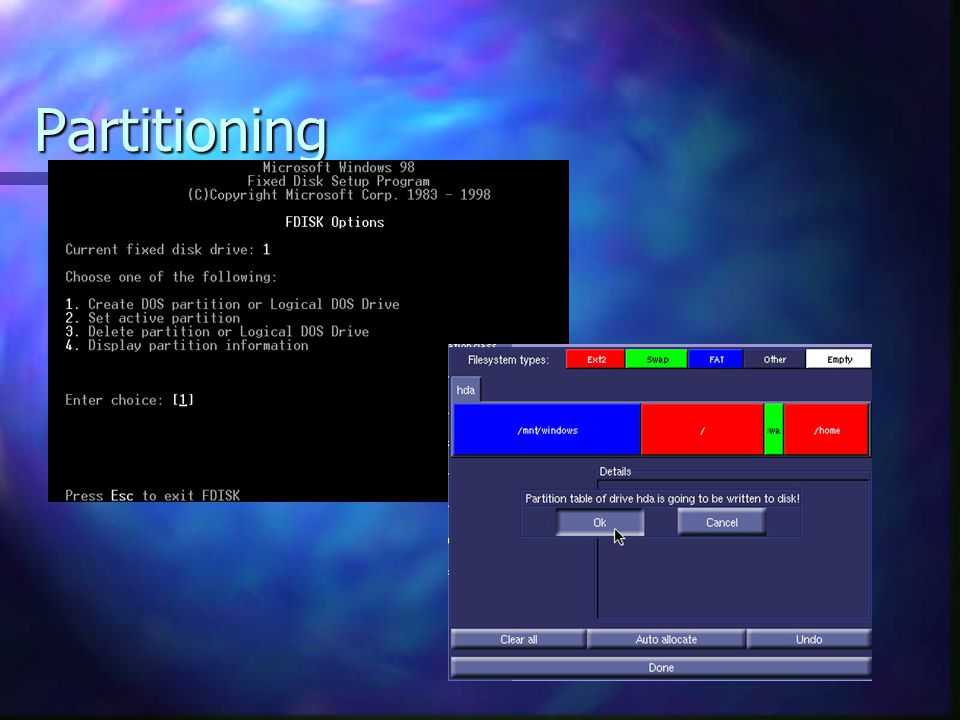The height and width of the screenshot is (720, 960).
Task: Click the partition table warning message
Action: click(662, 498)
